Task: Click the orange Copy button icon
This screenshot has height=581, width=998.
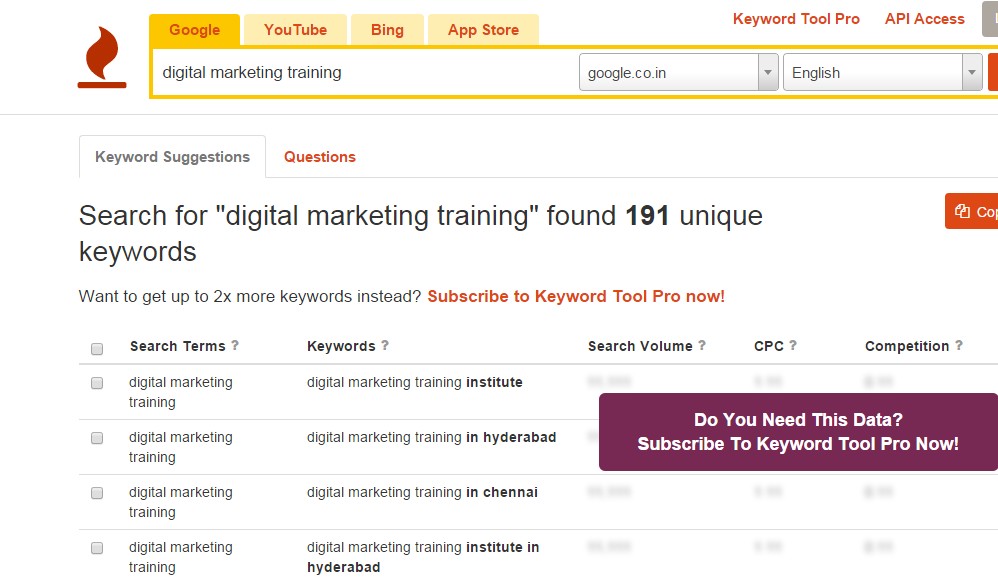Action: pos(962,211)
